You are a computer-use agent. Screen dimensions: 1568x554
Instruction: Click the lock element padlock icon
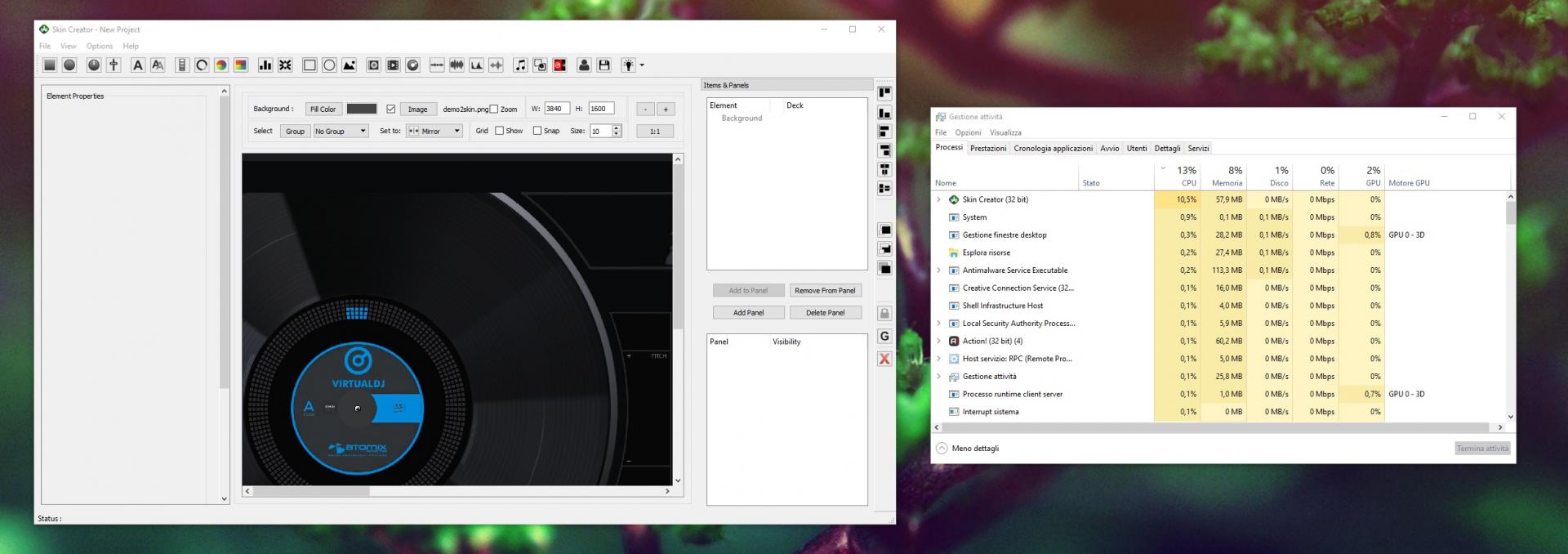click(x=884, y=314)
